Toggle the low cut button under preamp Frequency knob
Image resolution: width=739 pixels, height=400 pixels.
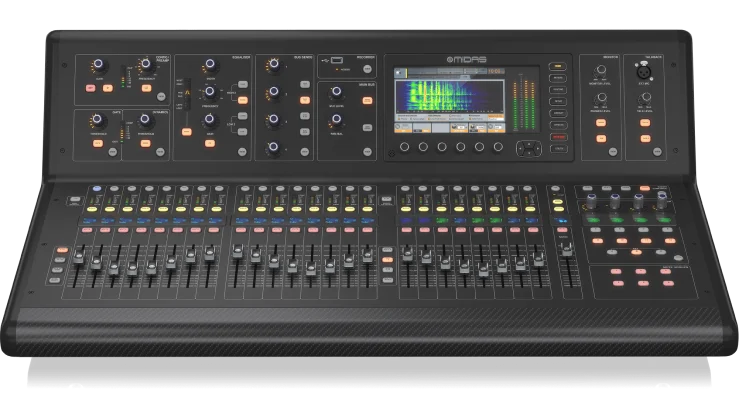[147, 88]
